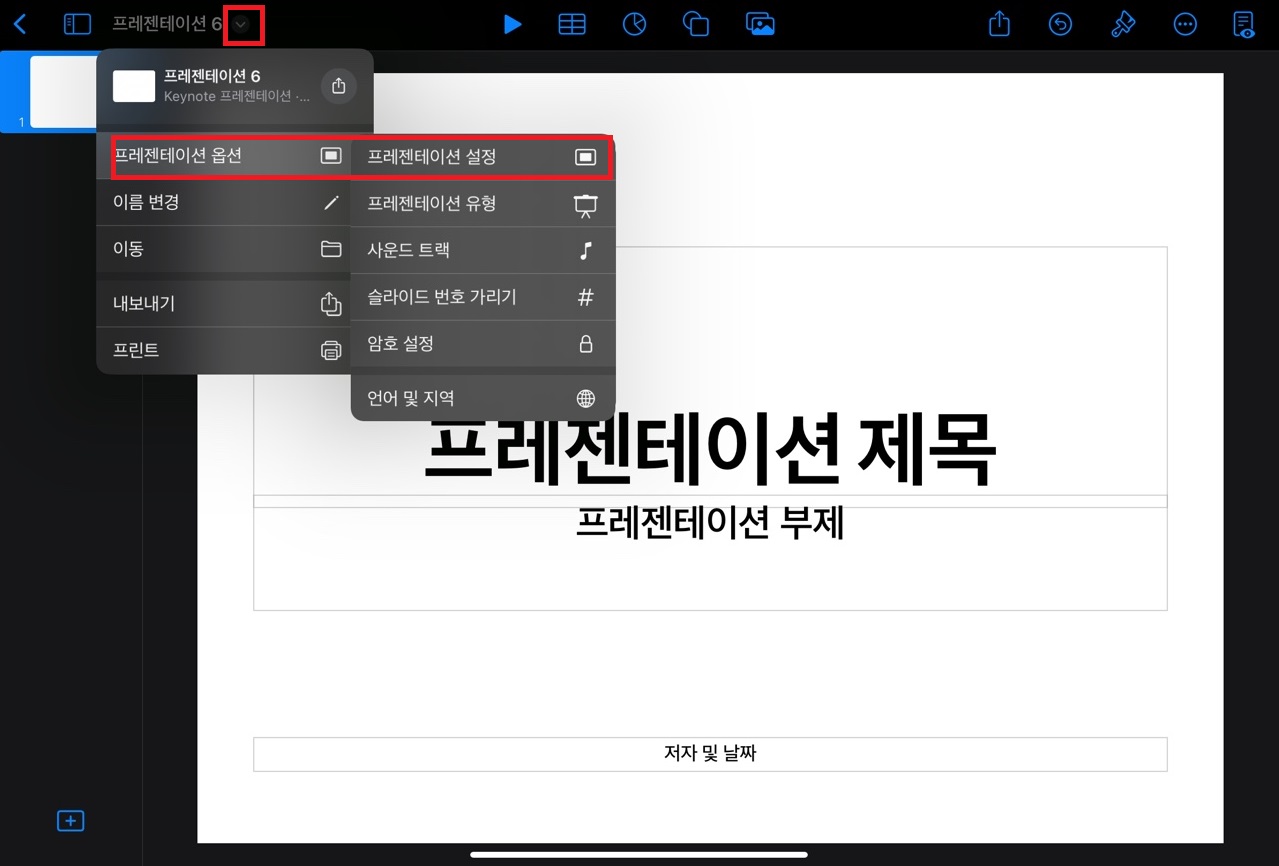The image size is (1279, 866).
Task: Tap the Share icon in the toolbar
Action: click(x=998, y=24)
